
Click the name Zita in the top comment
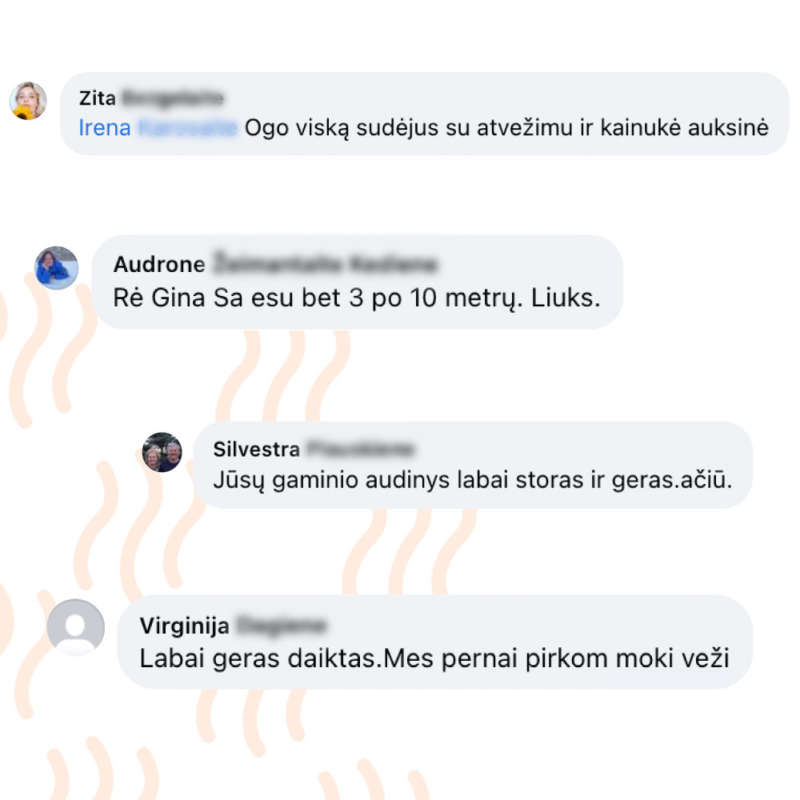pos(97,98)
